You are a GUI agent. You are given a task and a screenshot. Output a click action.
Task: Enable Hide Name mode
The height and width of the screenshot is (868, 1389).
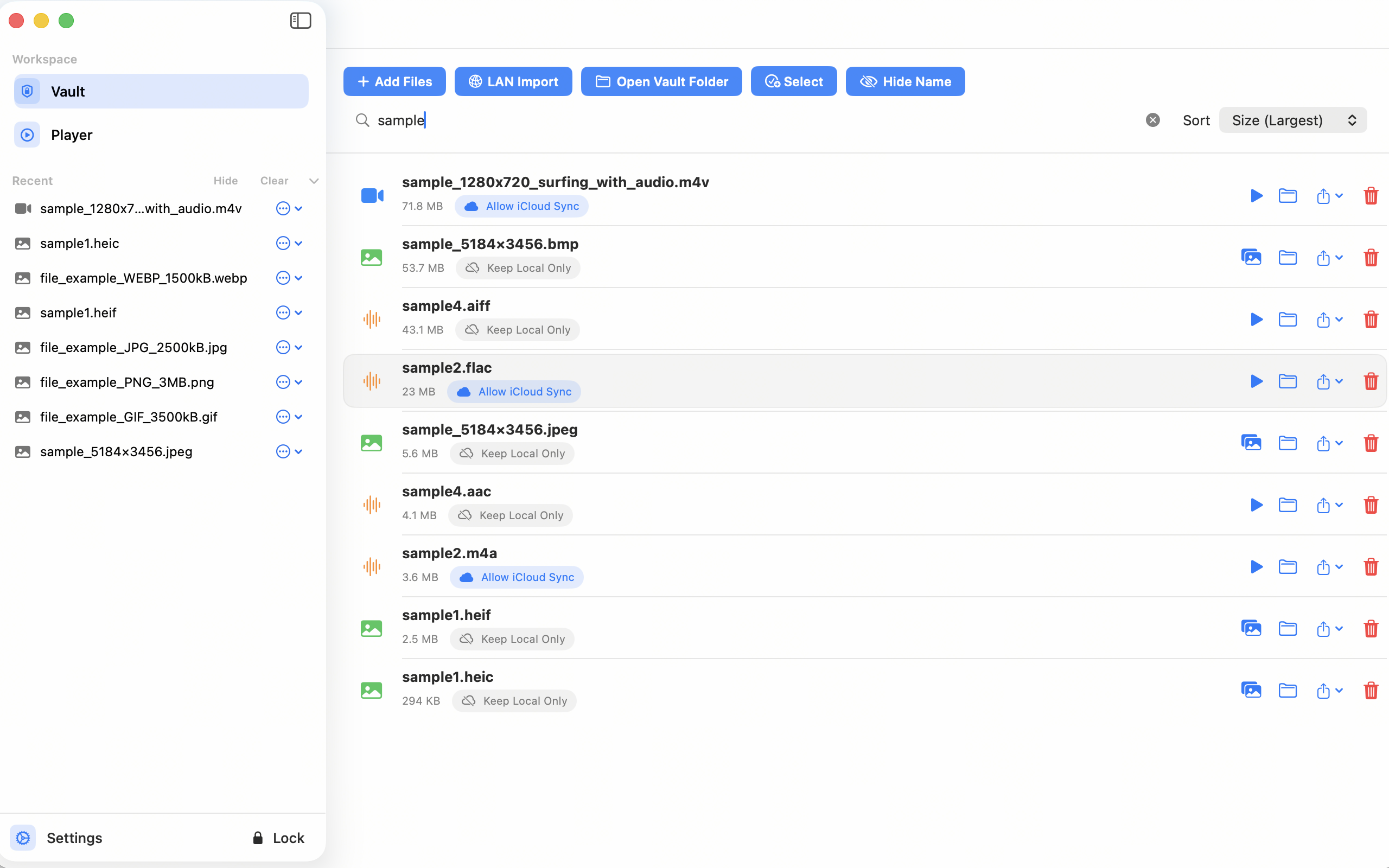905,81
